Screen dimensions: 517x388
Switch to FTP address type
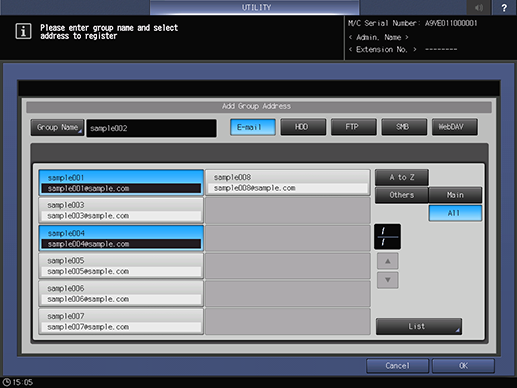[x=353, y=127]
